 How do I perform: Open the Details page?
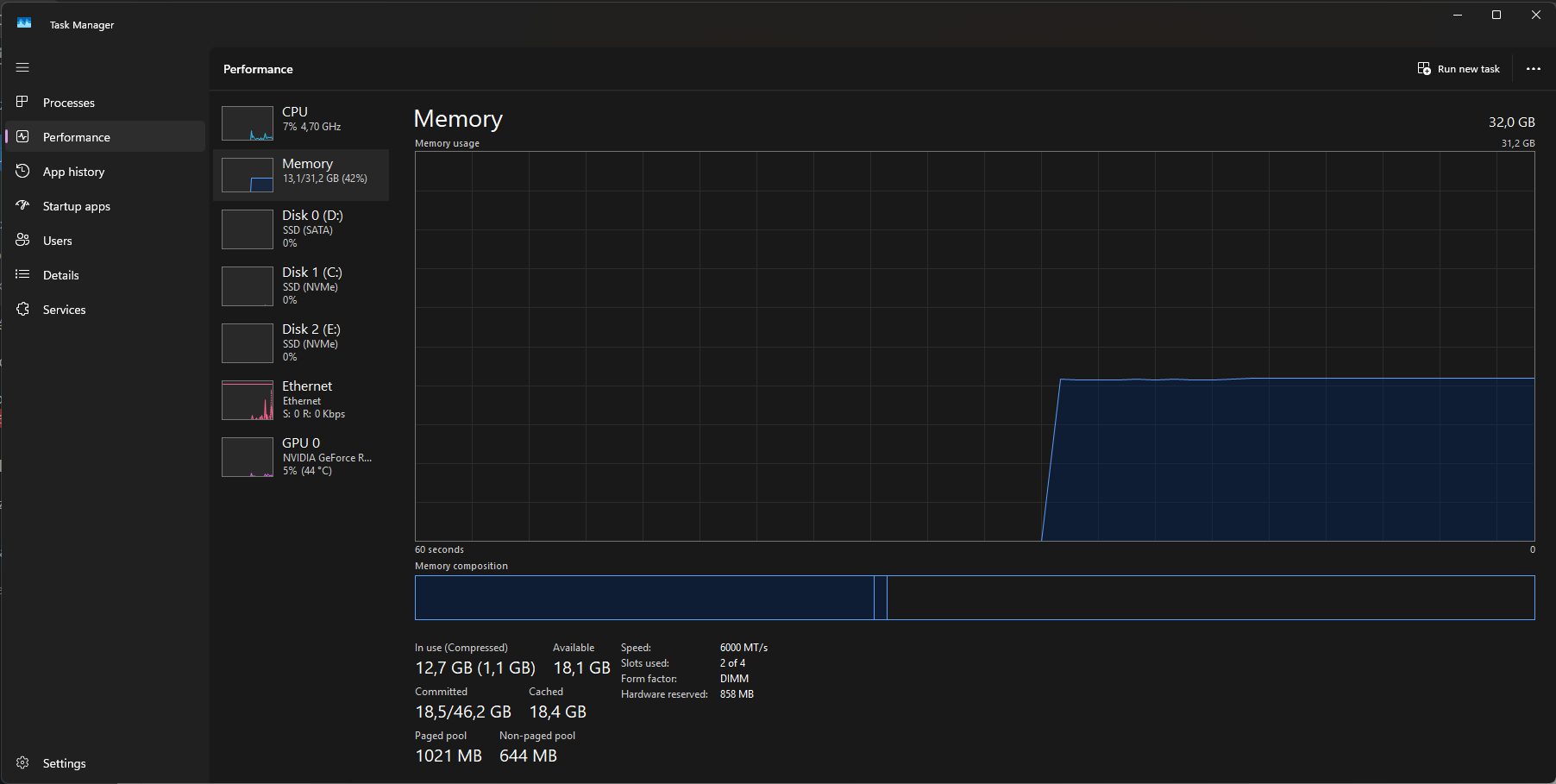click(x=61, y=275)
